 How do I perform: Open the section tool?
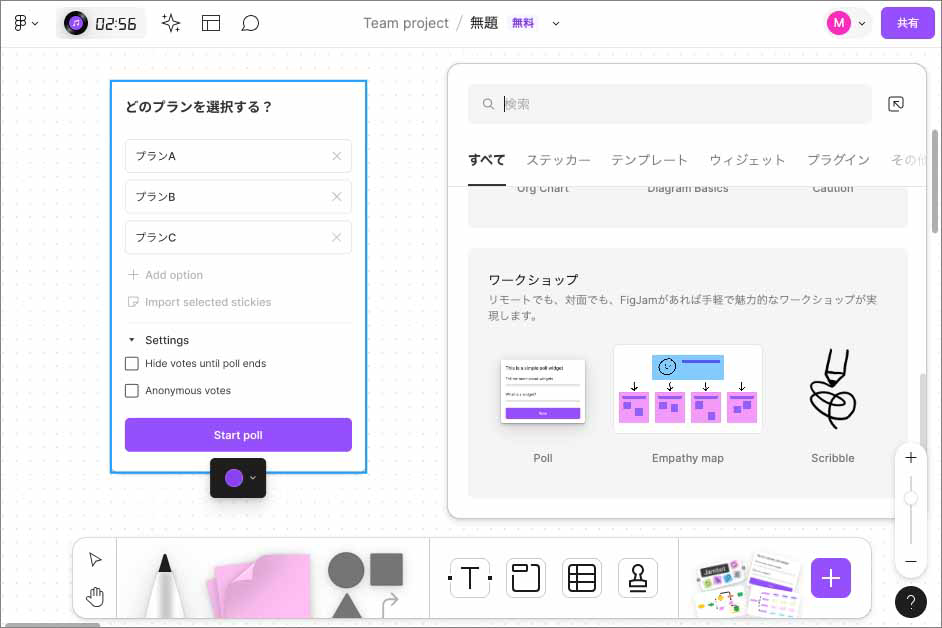point(526,578)
